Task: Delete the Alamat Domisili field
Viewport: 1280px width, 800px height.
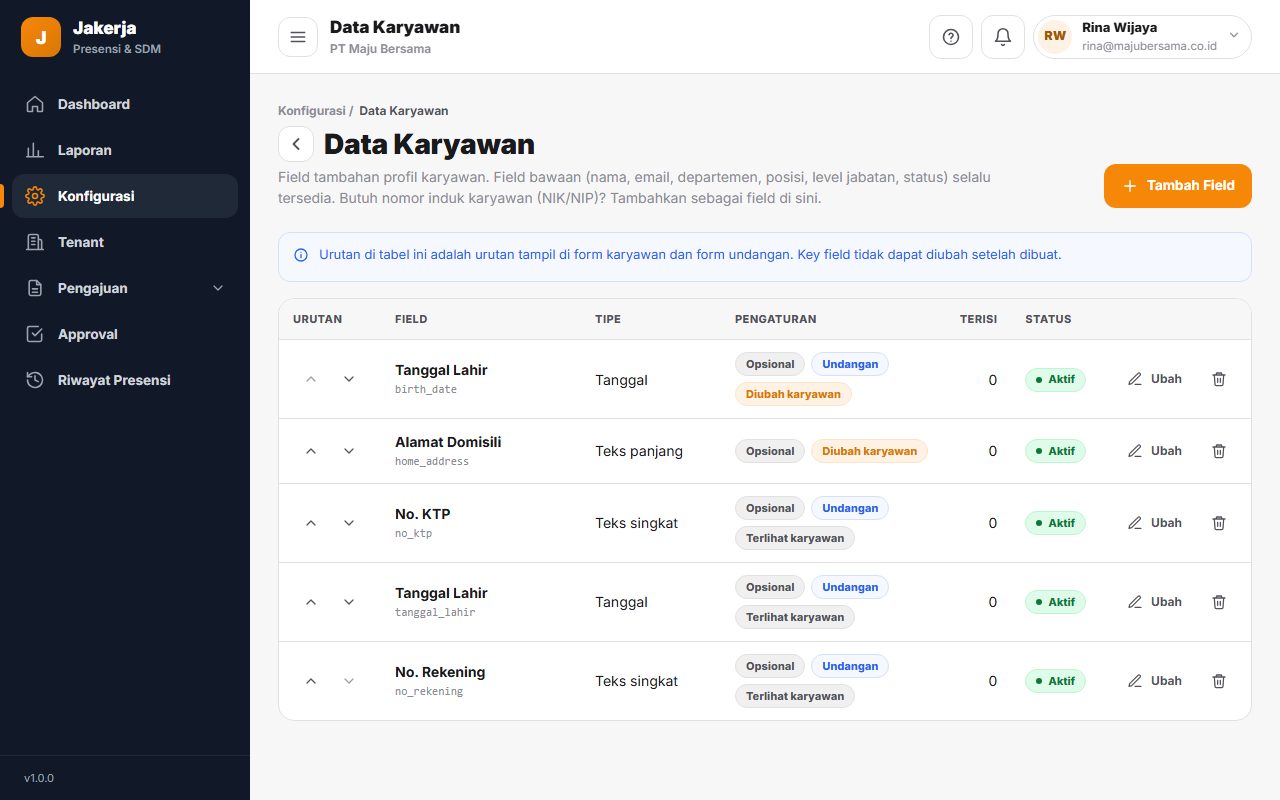Action: (1218, 451)
